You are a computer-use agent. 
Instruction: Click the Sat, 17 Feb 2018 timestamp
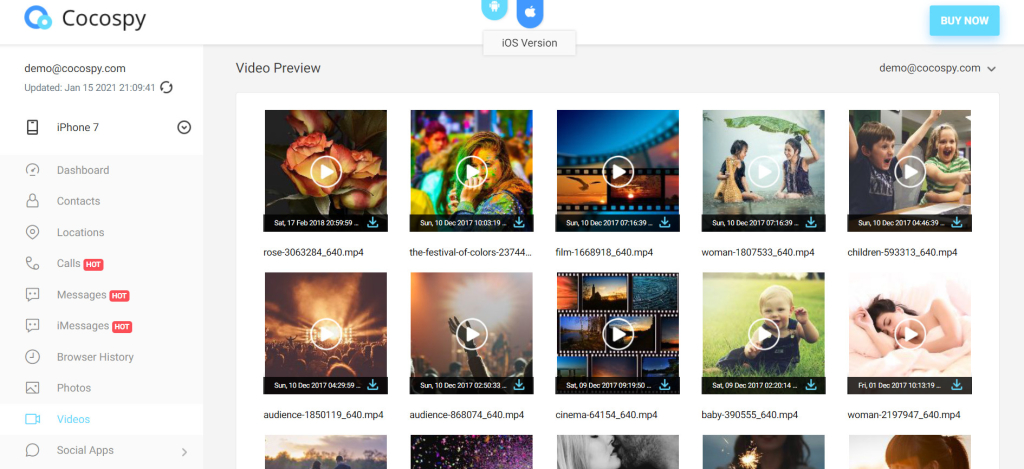point(316,223)
